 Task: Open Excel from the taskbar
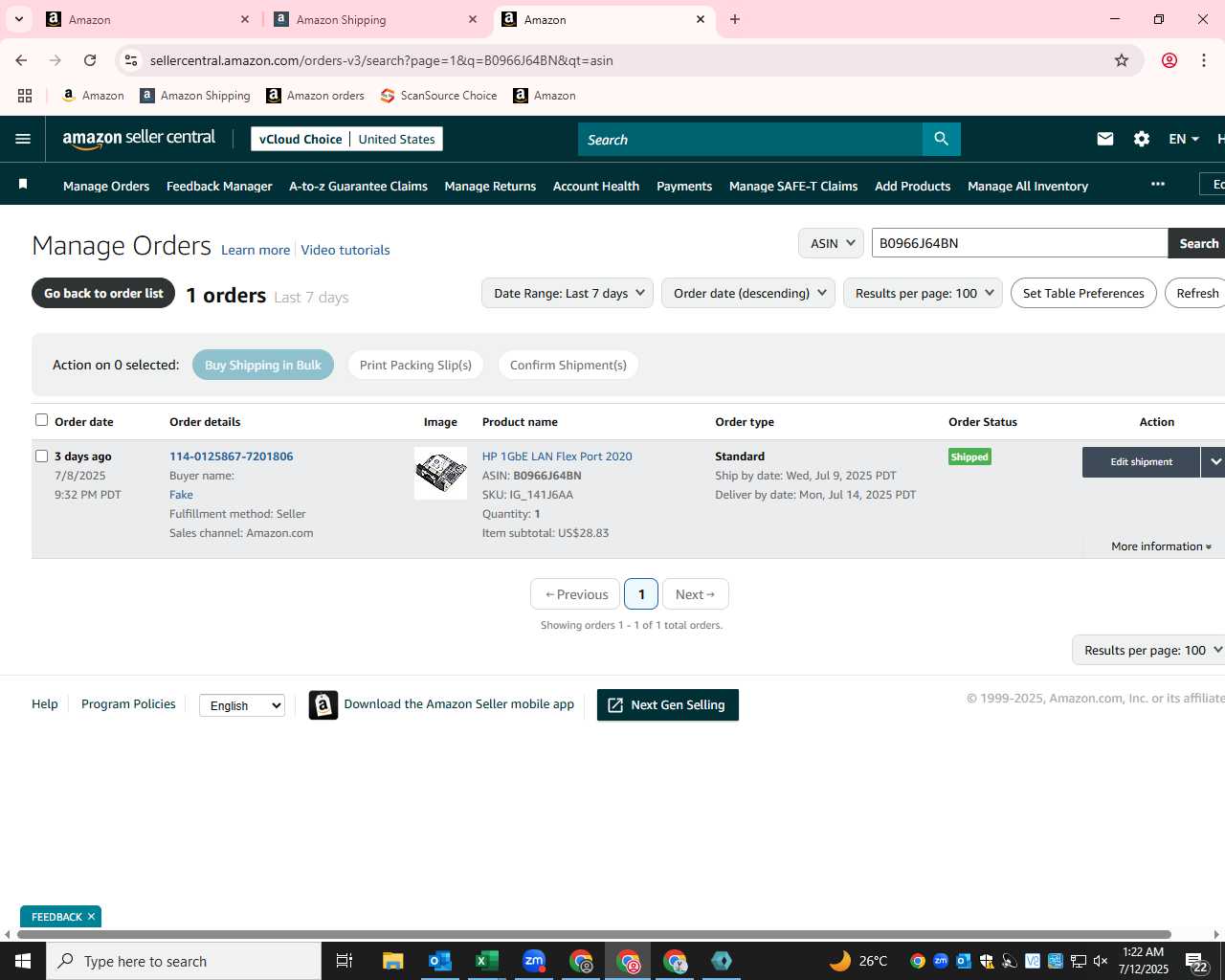487,961
